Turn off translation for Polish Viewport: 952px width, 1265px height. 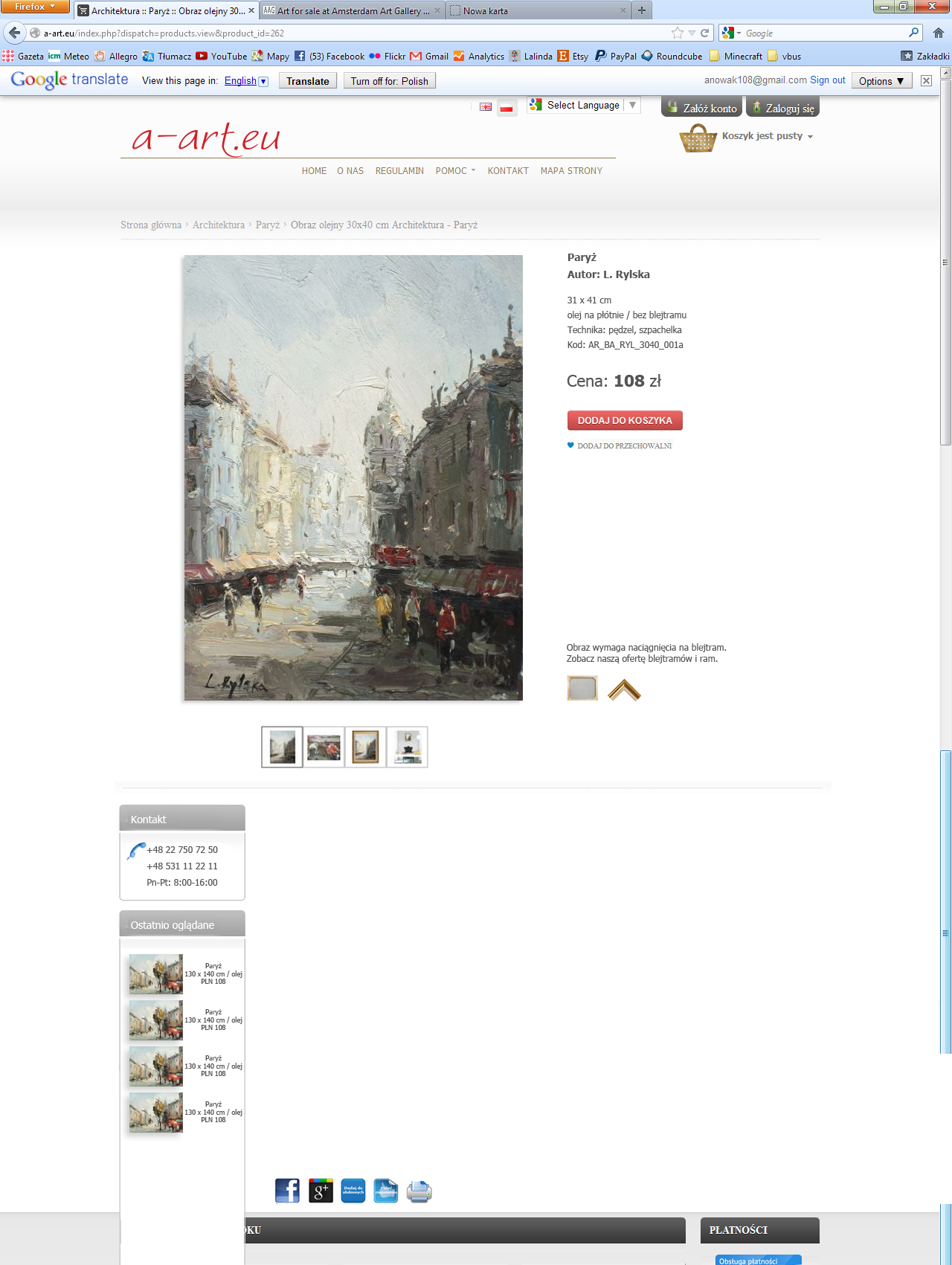click(389, 81)
